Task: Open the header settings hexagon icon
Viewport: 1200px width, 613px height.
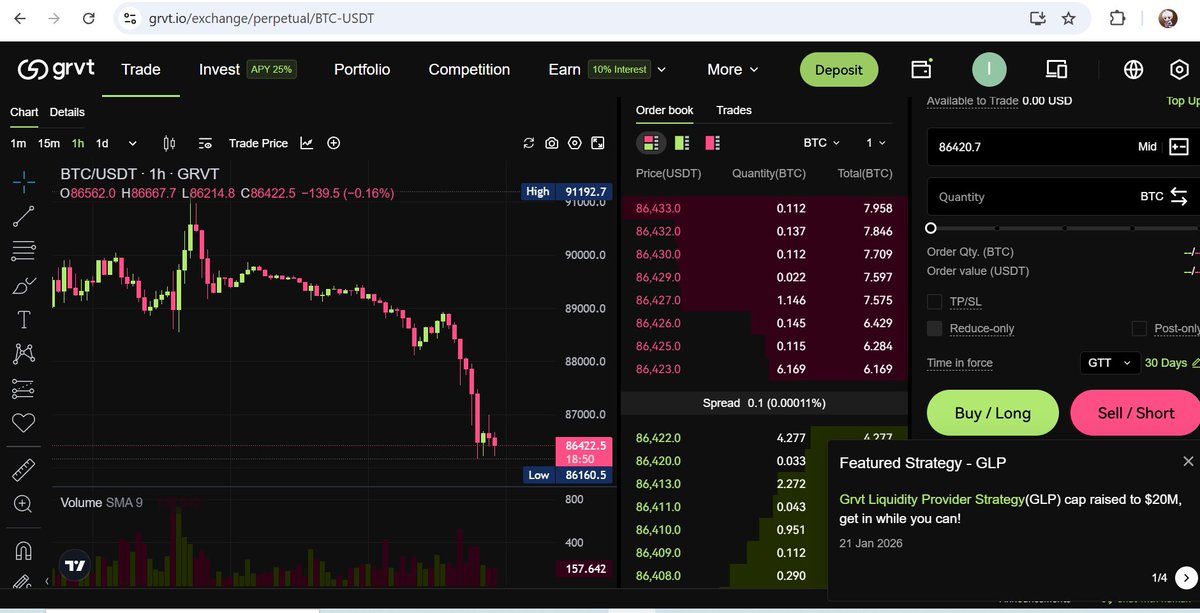Action: (1179, 69)
